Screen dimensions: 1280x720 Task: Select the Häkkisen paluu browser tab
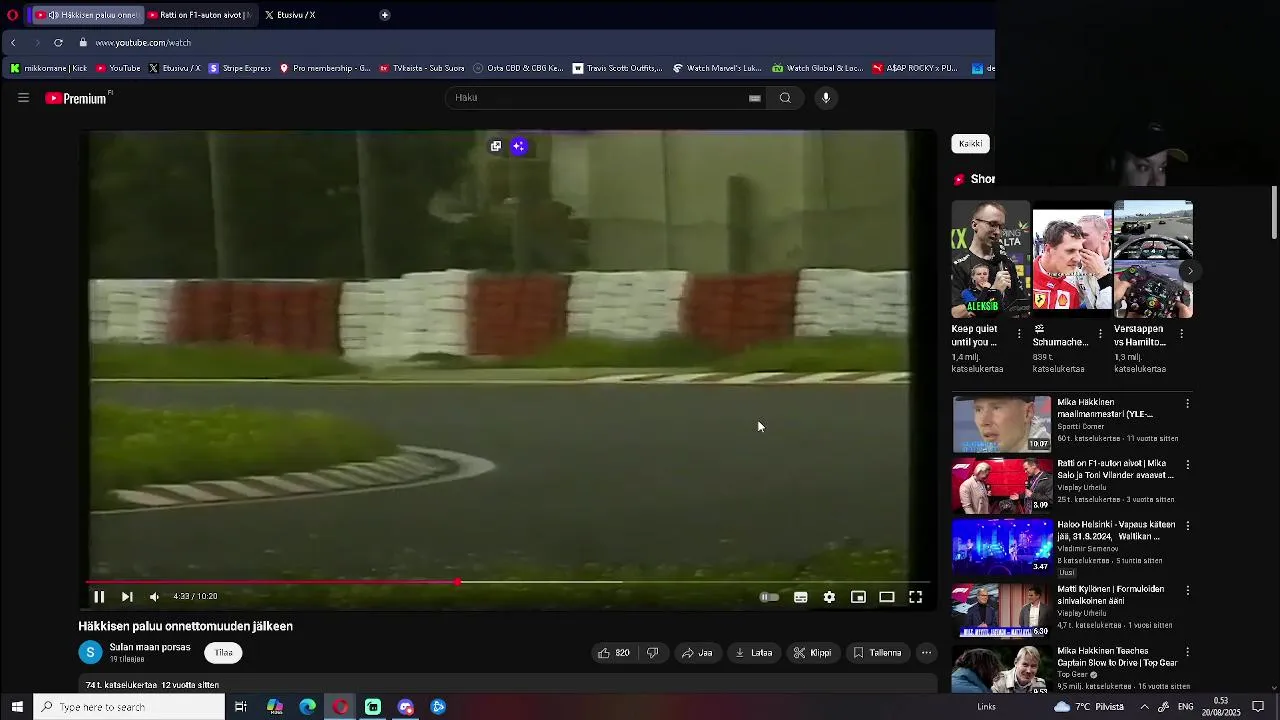tap(86, 15)
